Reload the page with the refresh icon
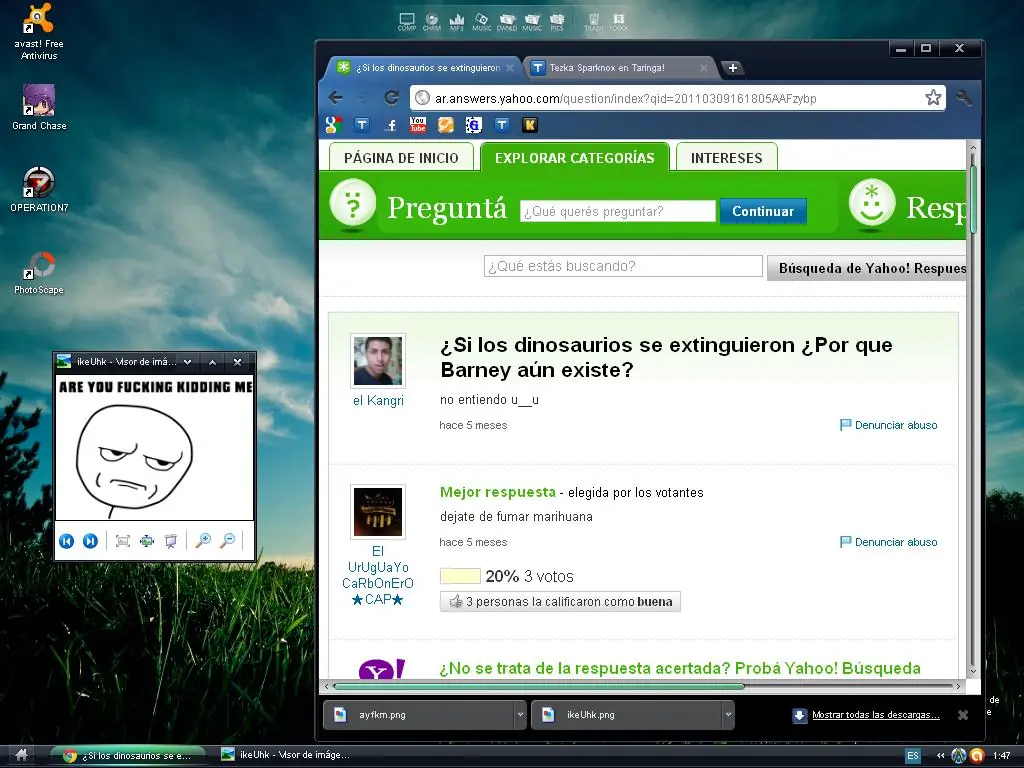The height and width of the screenshot is (768, 1024). (x=391, y=98)
